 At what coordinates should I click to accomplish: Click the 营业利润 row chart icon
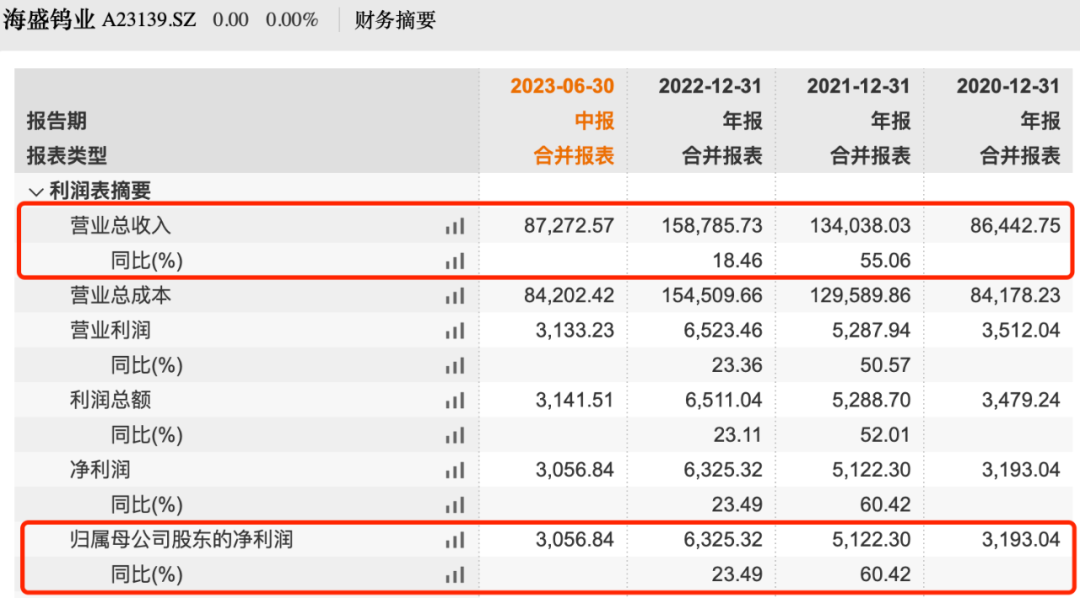point(455,330)
